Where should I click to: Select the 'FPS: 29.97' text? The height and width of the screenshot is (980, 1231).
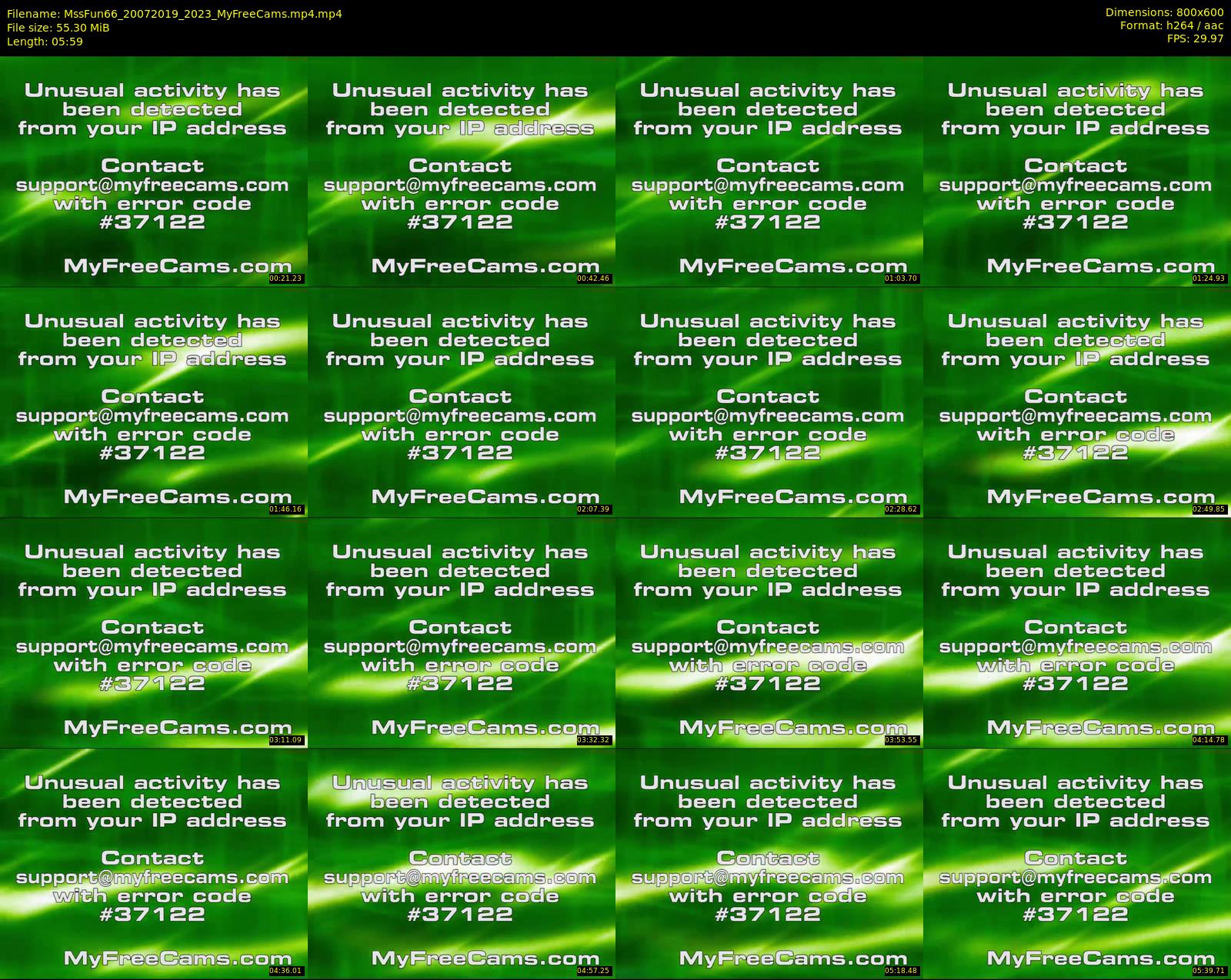1195,38
